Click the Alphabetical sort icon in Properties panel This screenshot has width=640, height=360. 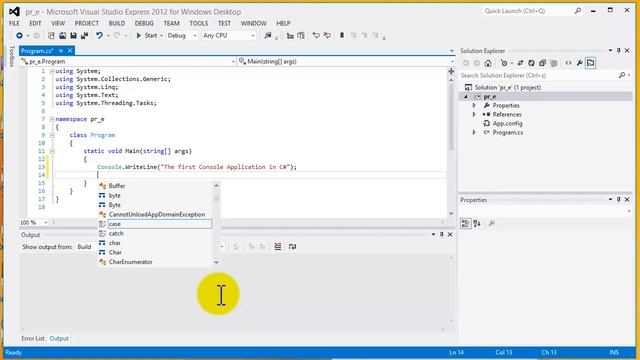477,223
